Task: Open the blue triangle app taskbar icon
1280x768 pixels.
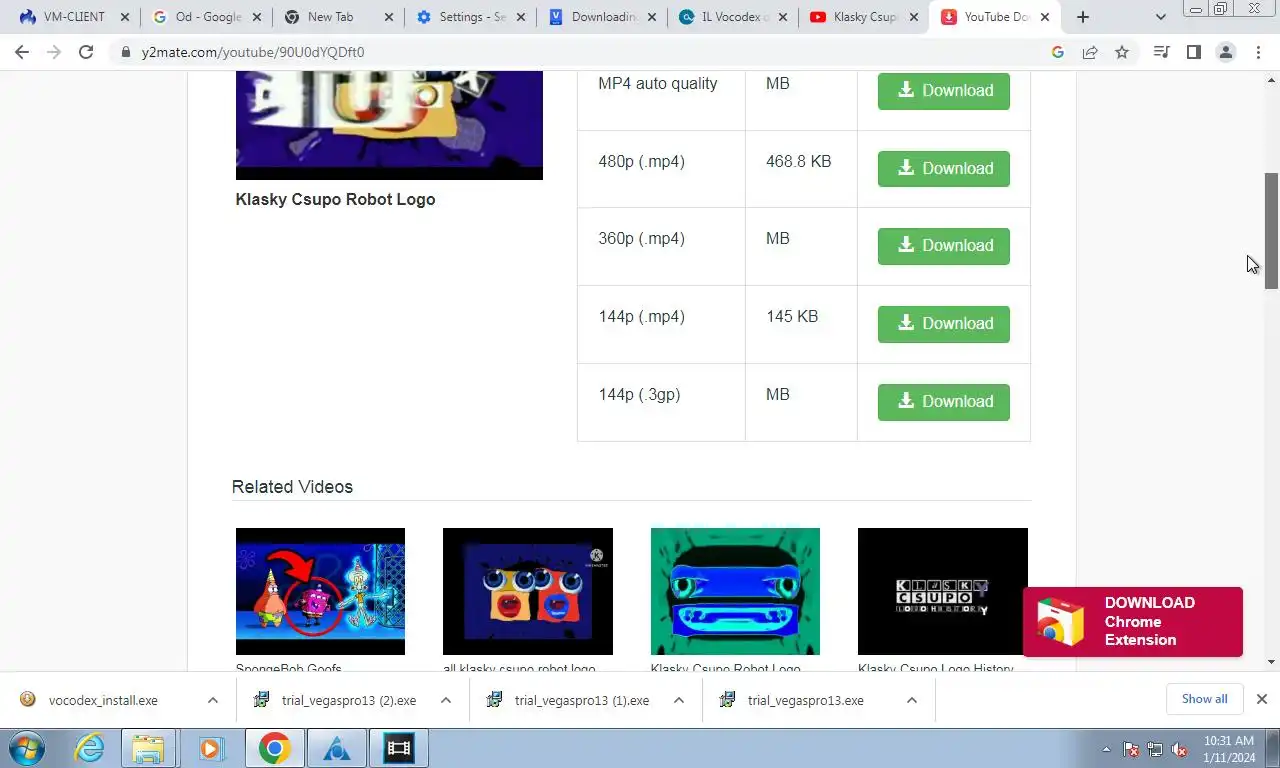Action: 337,748
